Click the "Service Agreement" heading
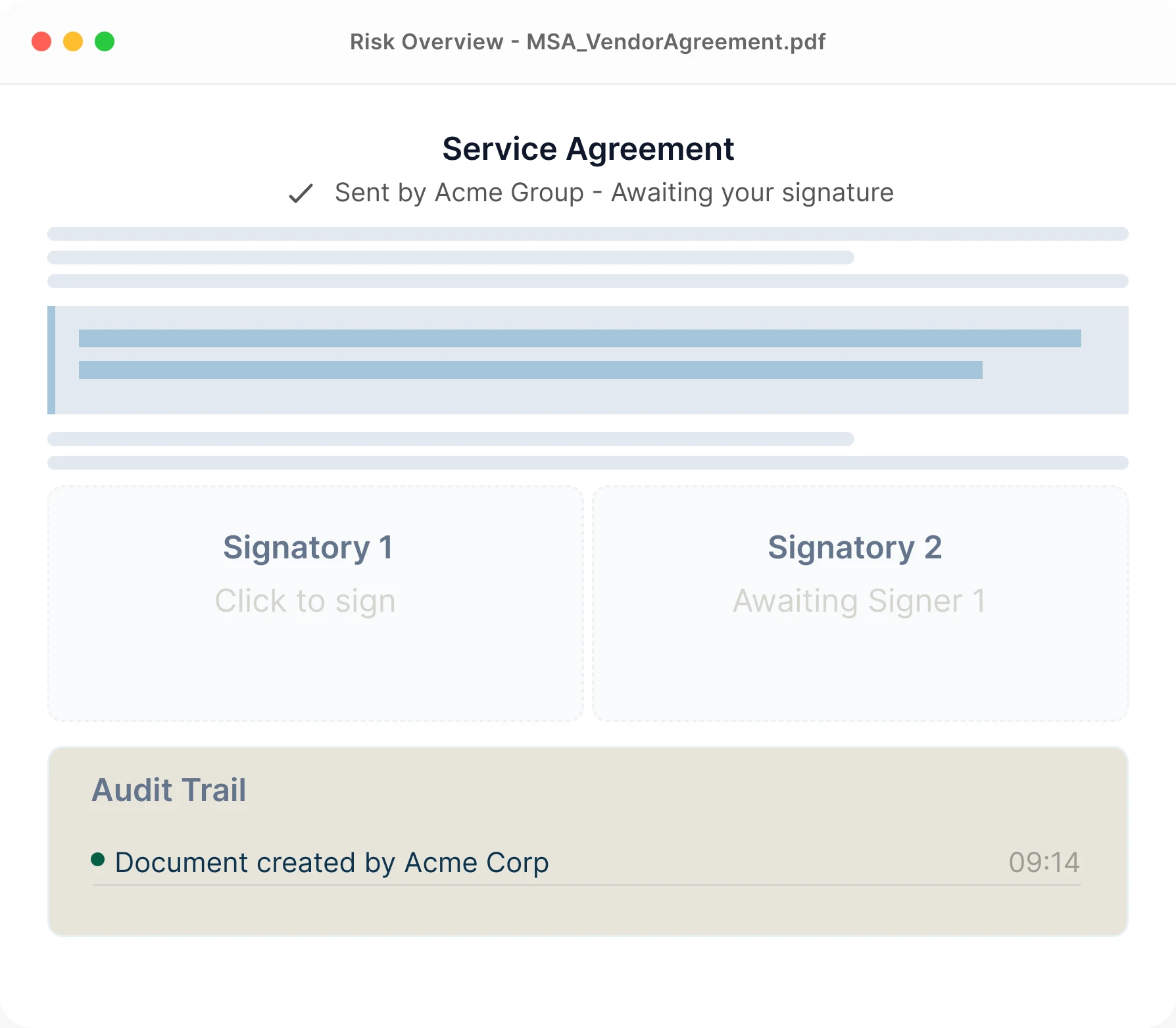Viewport: 1176px width, 1028px height. click(x=588, y=148)
